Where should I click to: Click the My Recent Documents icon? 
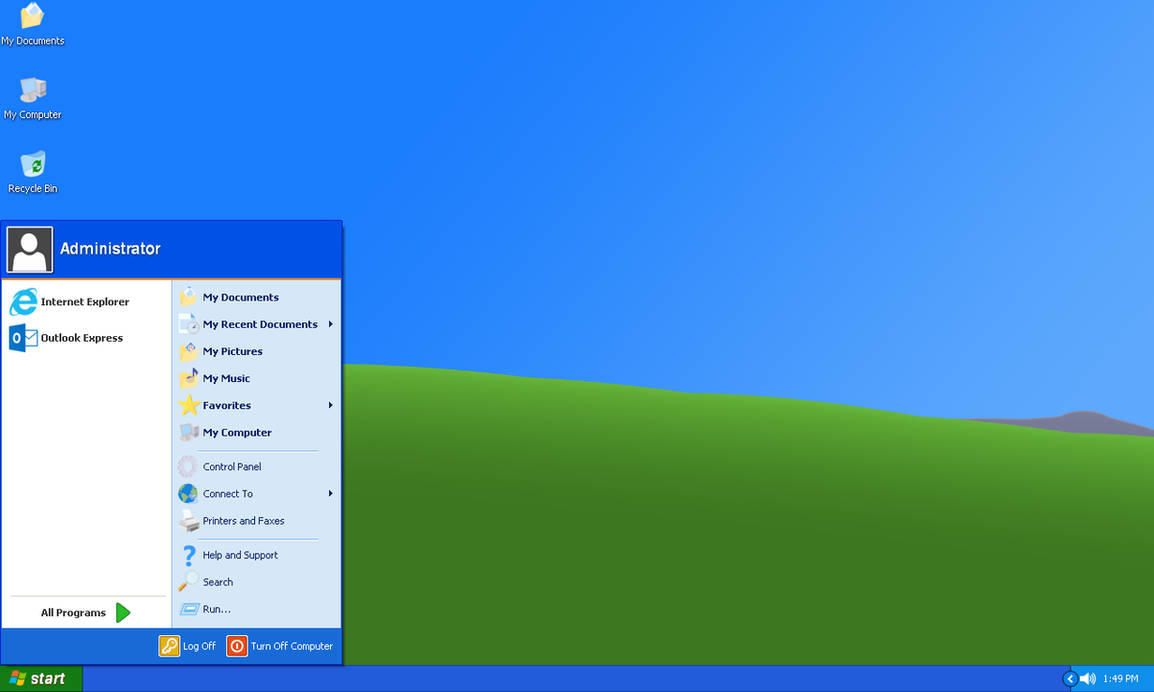[188, 324]
